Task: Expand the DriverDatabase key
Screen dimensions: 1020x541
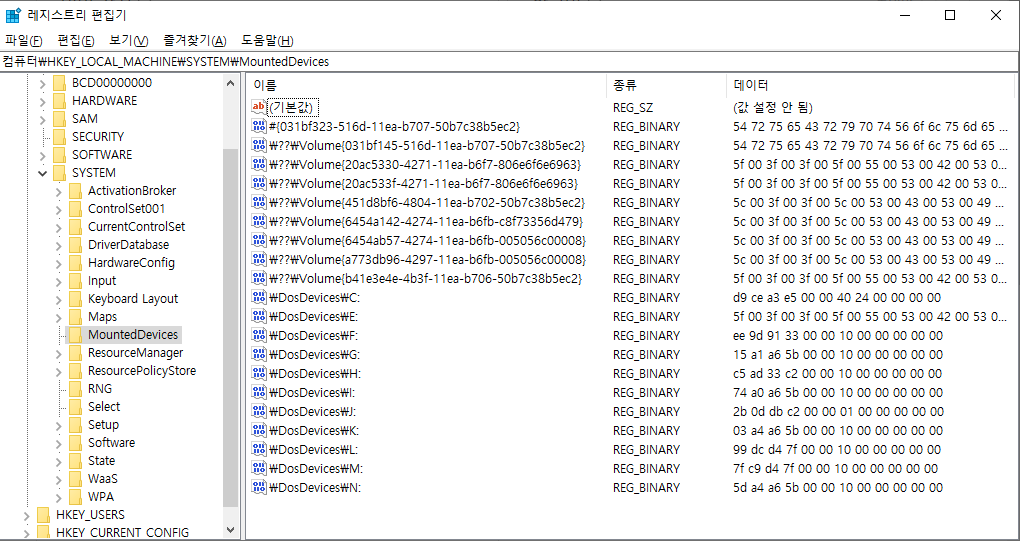Action: [x=59, y=245]
